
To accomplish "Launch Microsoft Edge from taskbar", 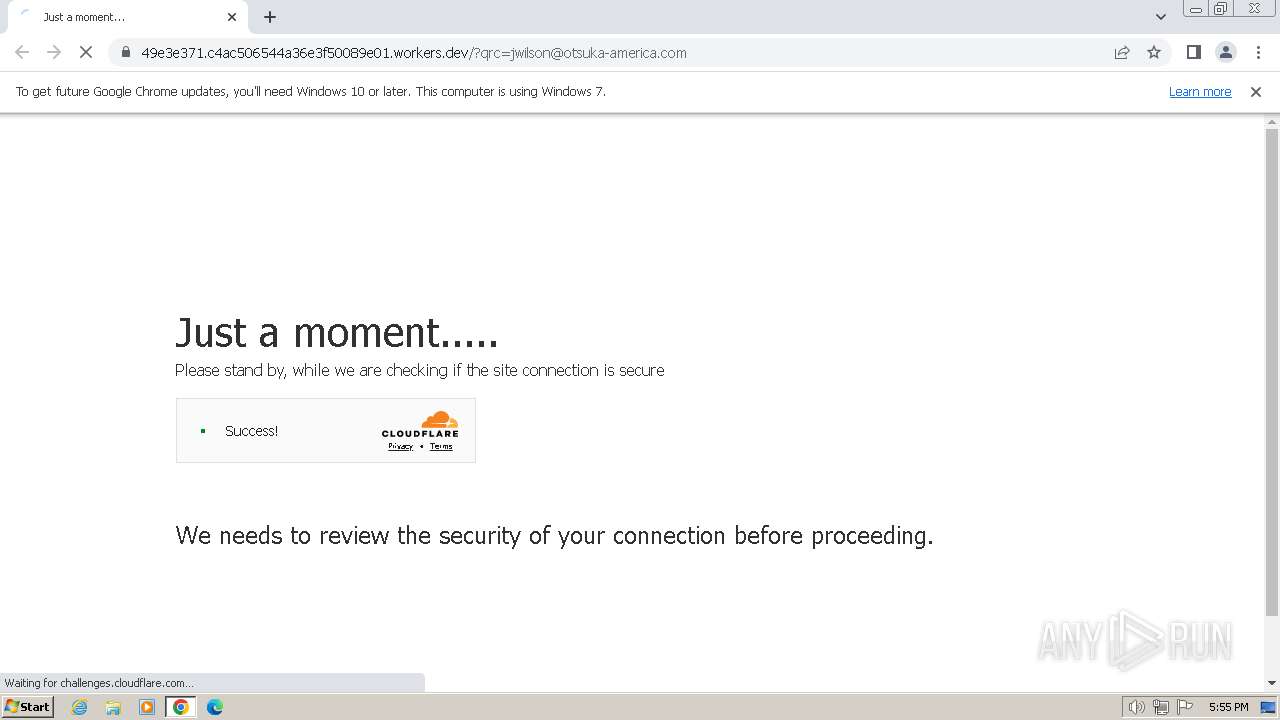I will 214,707.
